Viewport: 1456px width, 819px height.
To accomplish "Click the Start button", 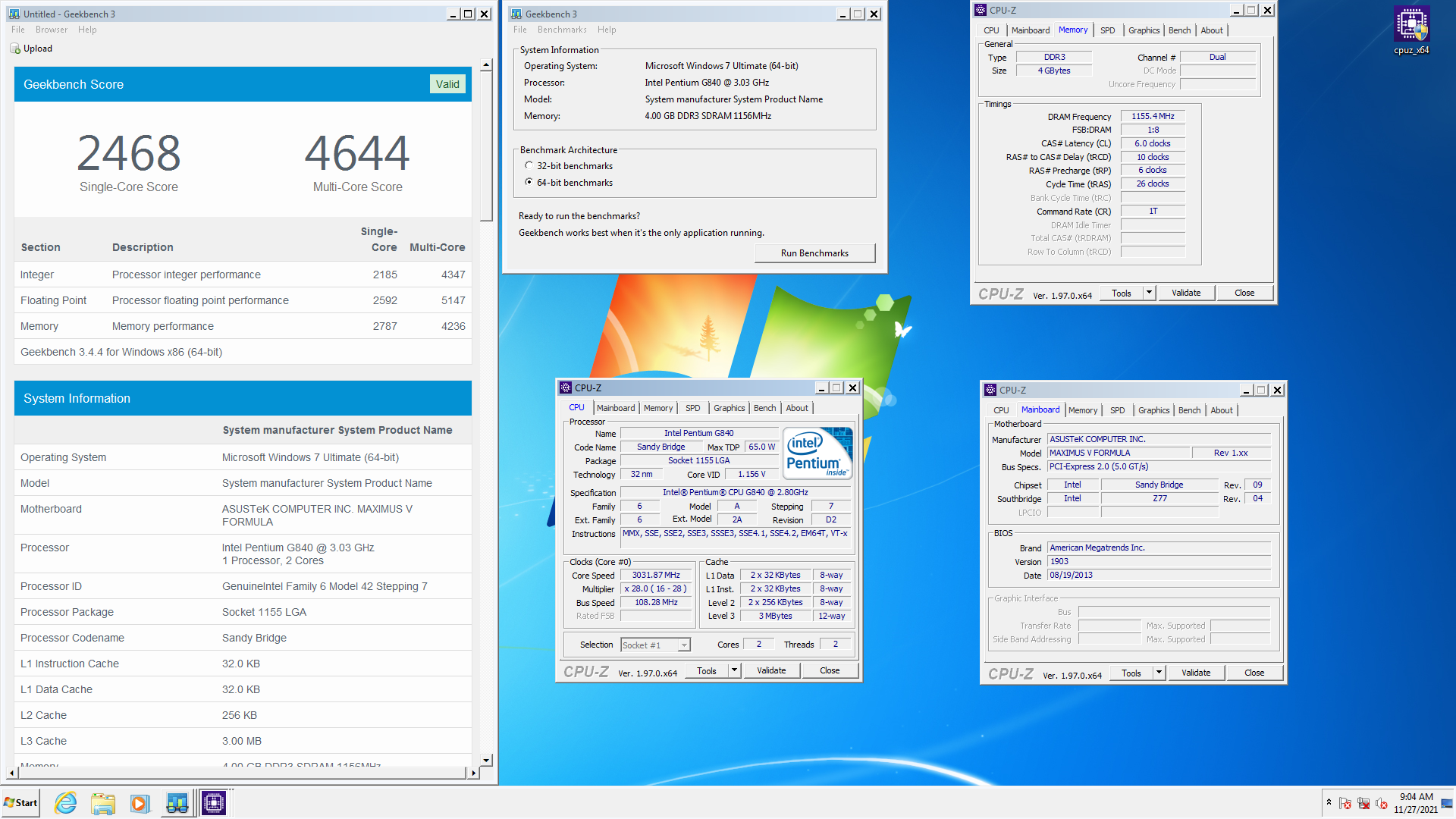I will pyautogui.click(x=21, y=803).
